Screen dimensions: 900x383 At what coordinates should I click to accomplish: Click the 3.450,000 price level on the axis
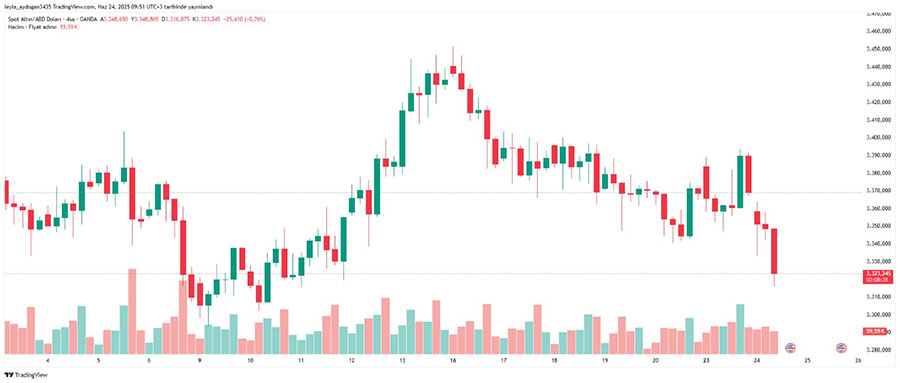tap(876, 49)
